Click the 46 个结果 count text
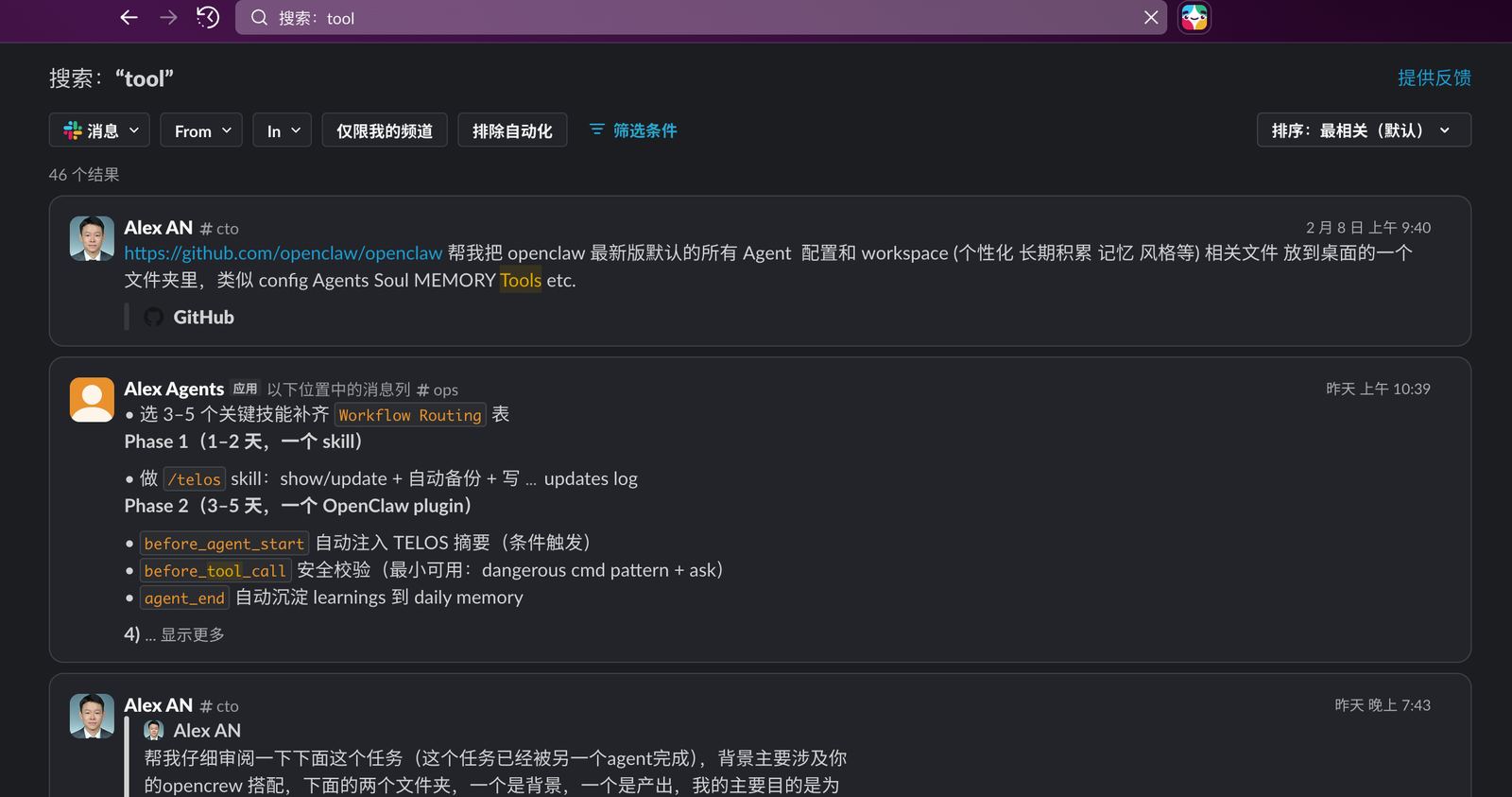Viewport: 1512px width, 797px height. pyautogui.click(x=84, y=175)
